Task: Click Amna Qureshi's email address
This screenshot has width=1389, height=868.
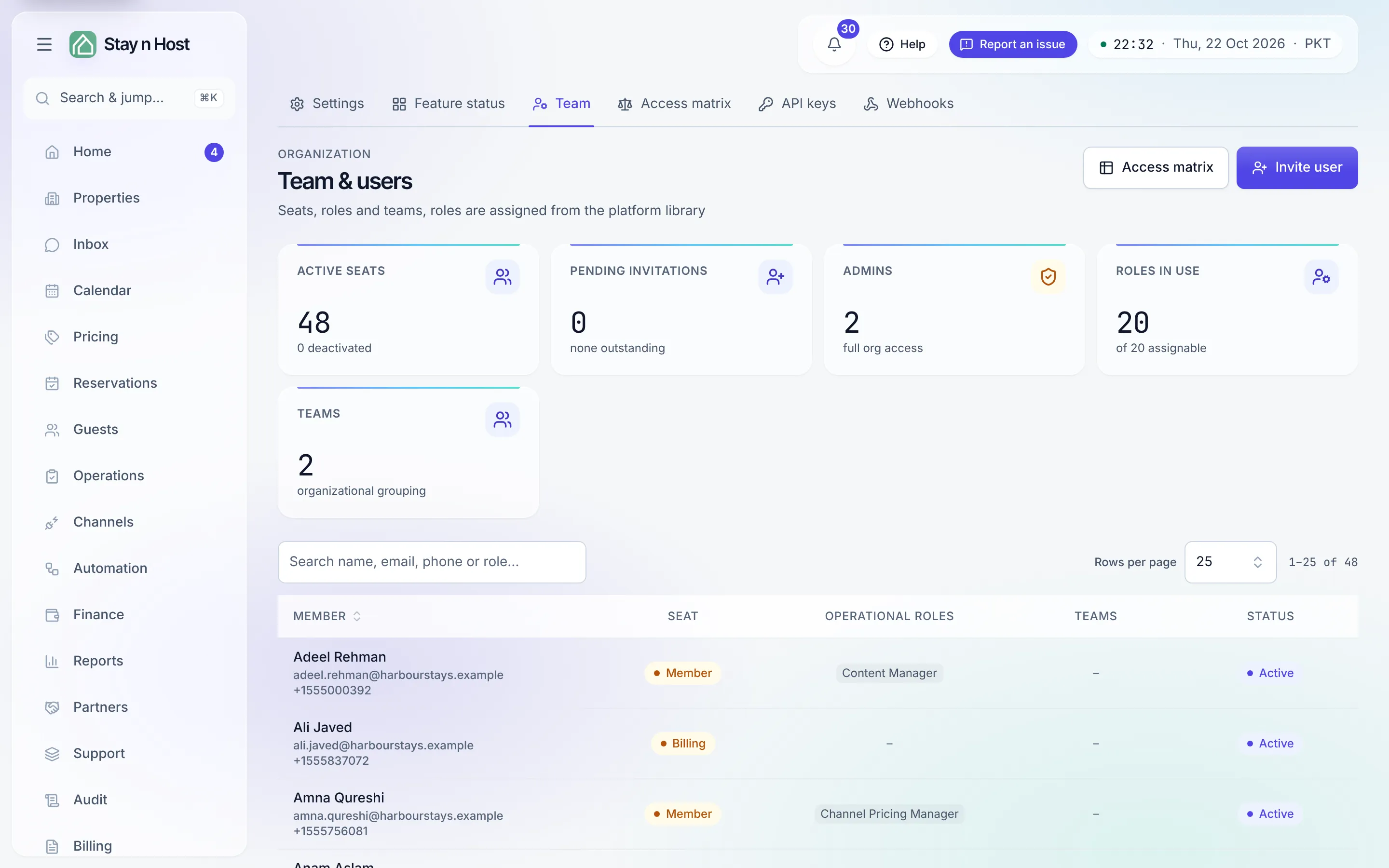Action: click(398, 816)
